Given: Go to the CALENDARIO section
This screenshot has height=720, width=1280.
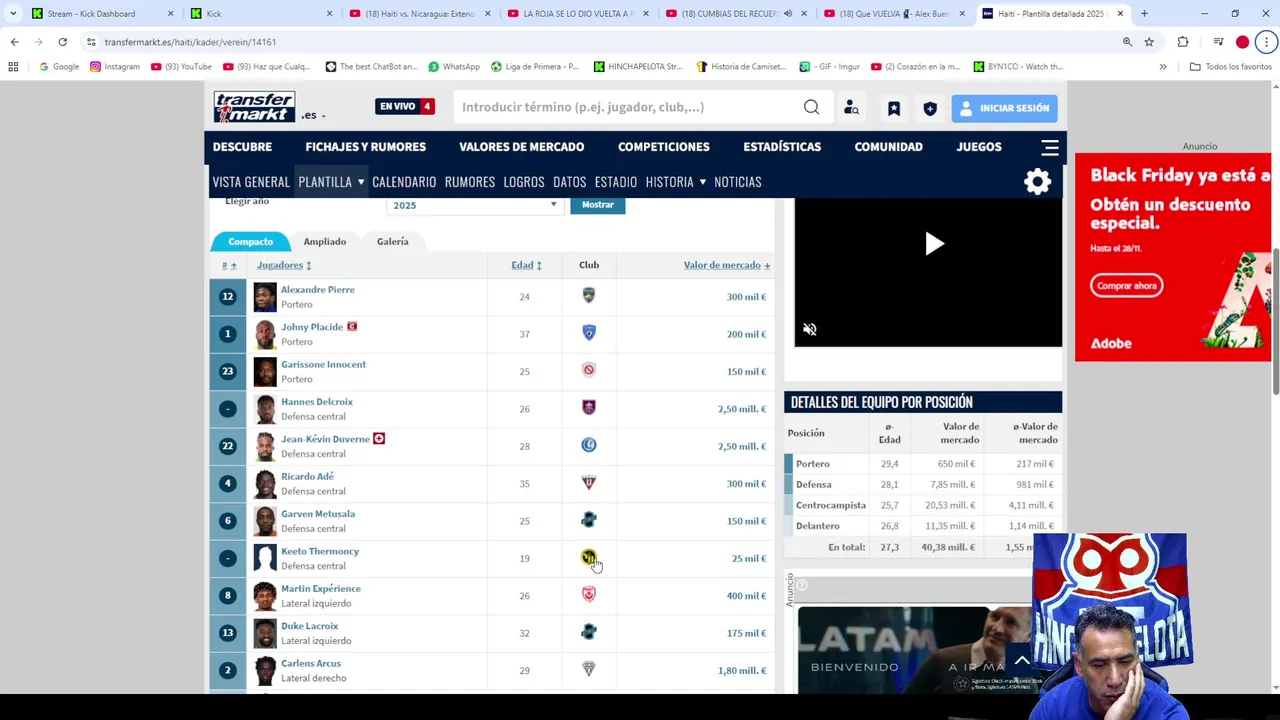Looking at the screenshot, I should [x=404, y=182].
